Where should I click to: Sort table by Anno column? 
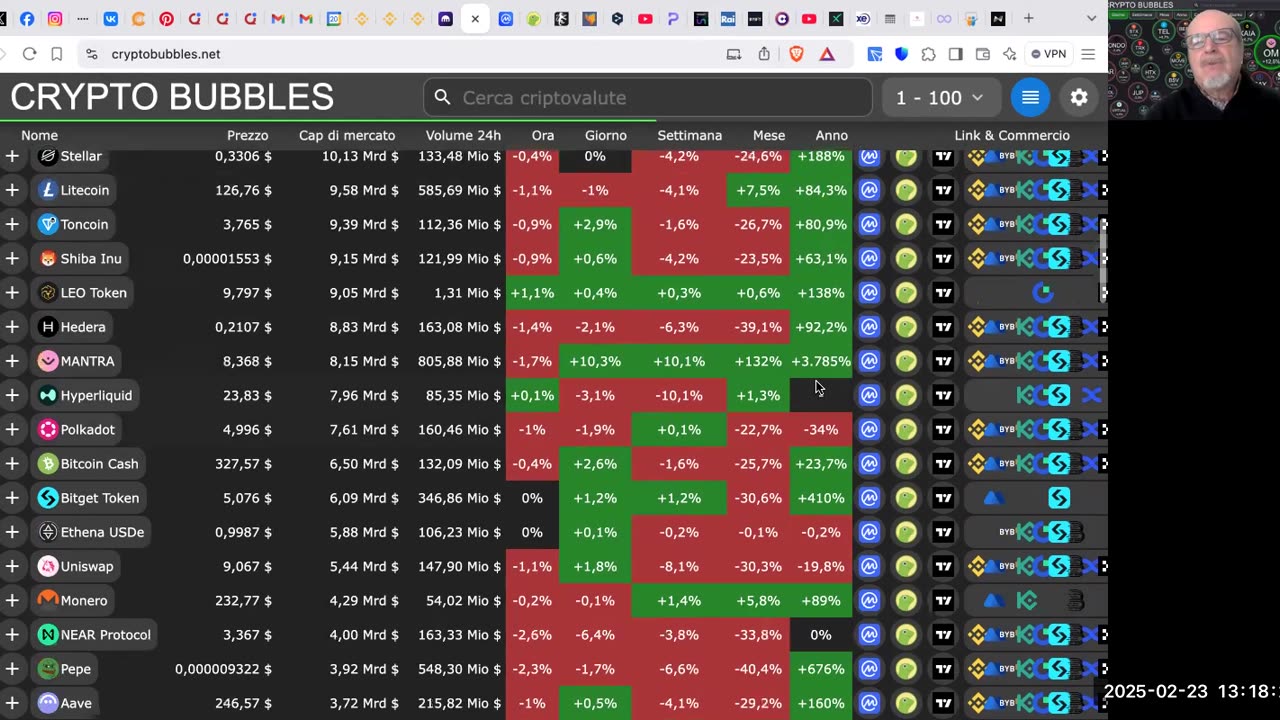click(831, 135)
